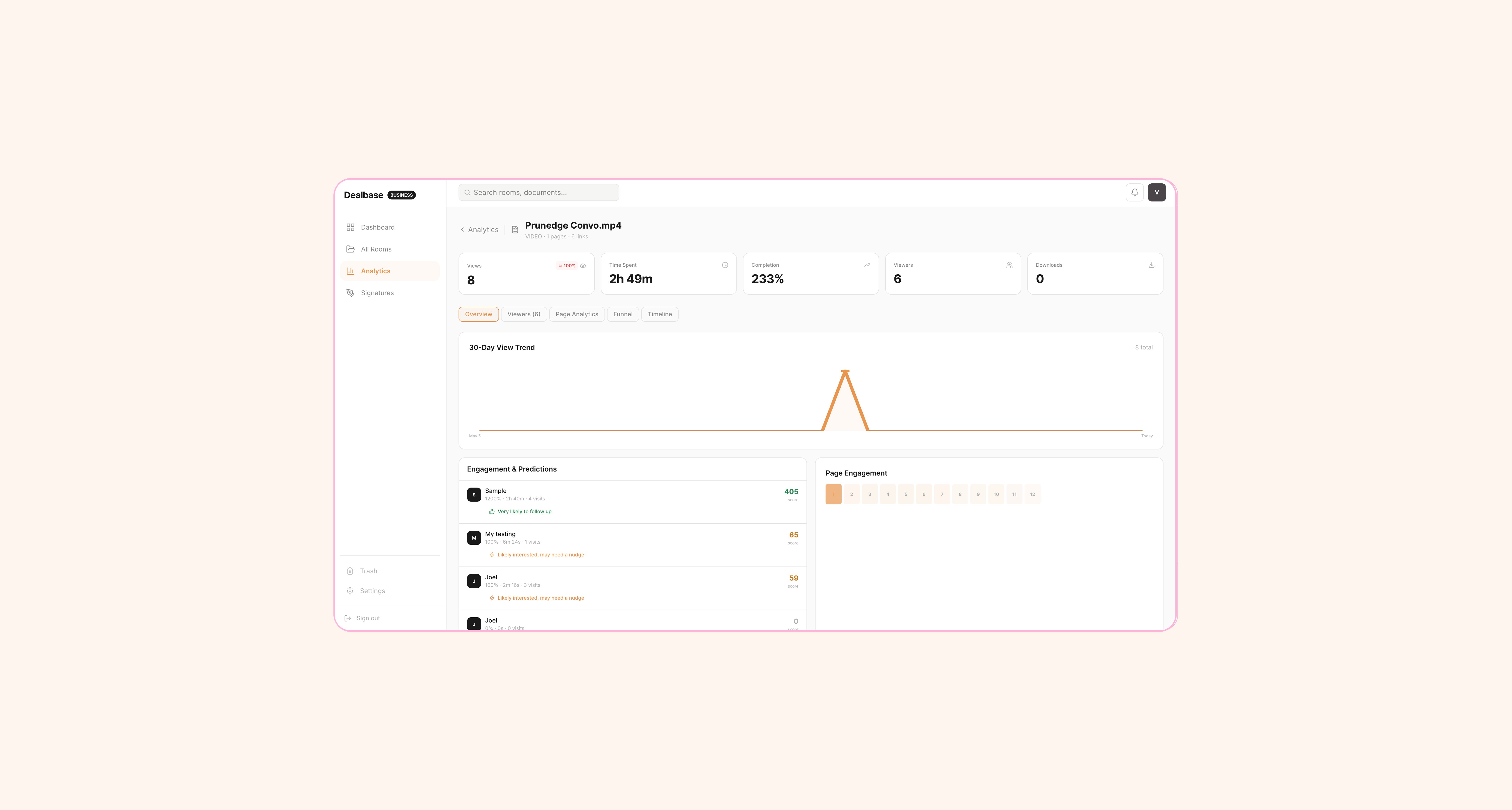Open the Page Analytics tab
The image size is (1512, 810).
pyautogui.click(x=577, y=314)
